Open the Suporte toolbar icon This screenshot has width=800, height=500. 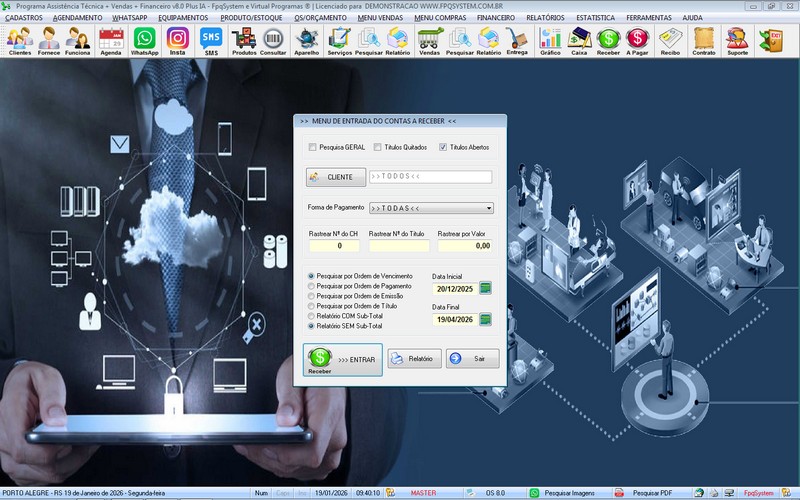coord(737,41)
